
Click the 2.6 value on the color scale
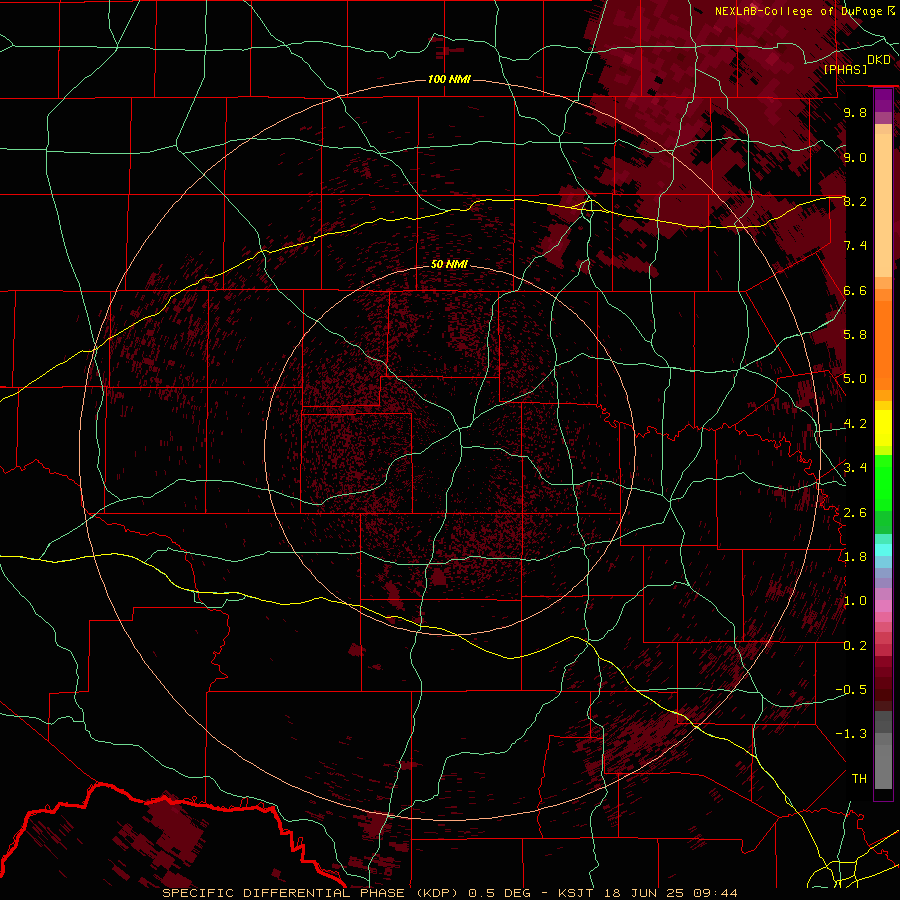click(855, 512)
